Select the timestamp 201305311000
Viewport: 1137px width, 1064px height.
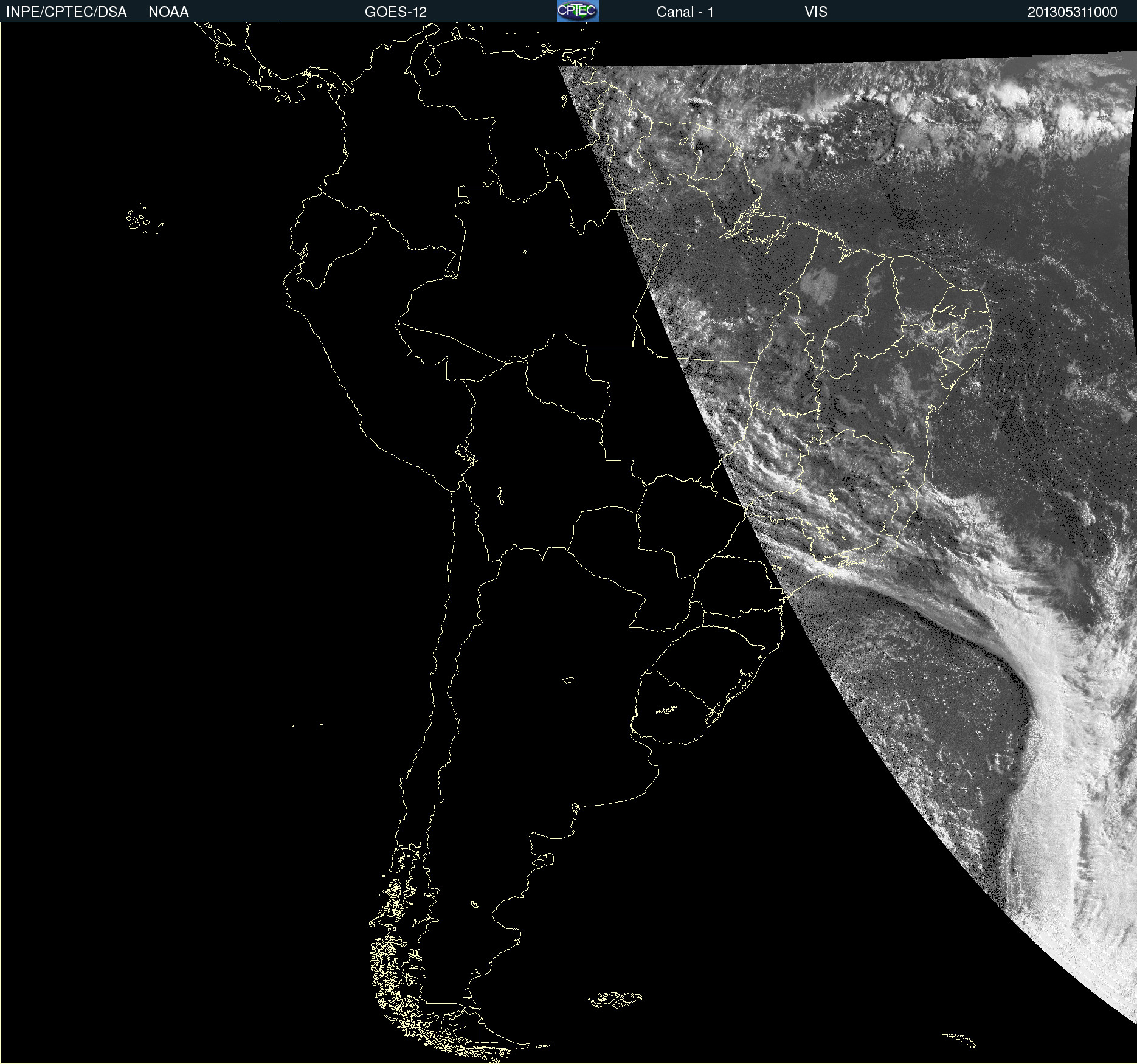click(x=1073, y=12)
